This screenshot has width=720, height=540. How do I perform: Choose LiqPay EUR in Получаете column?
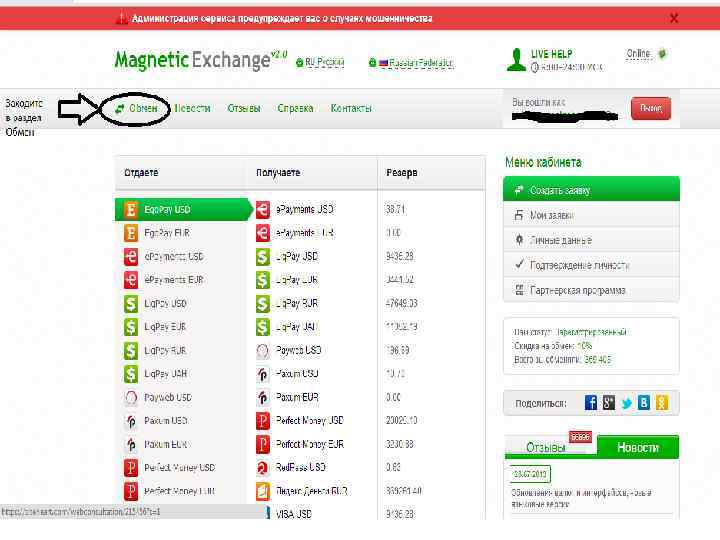tap(287, 280)
